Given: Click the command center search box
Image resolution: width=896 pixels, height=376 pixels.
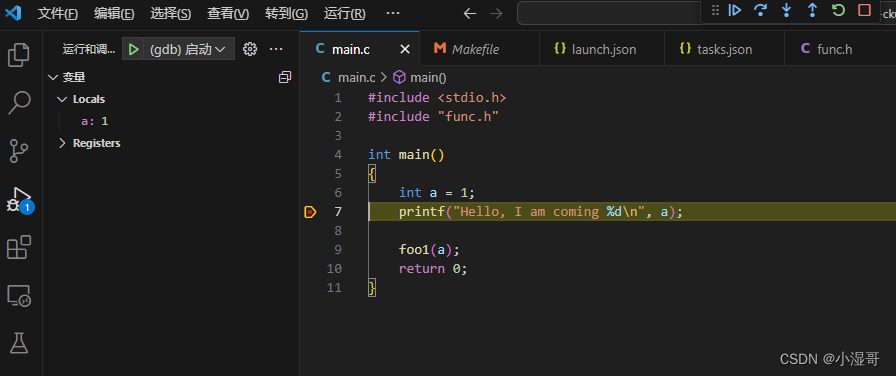Looking at the screenshot, I should (x=609, y=13).
